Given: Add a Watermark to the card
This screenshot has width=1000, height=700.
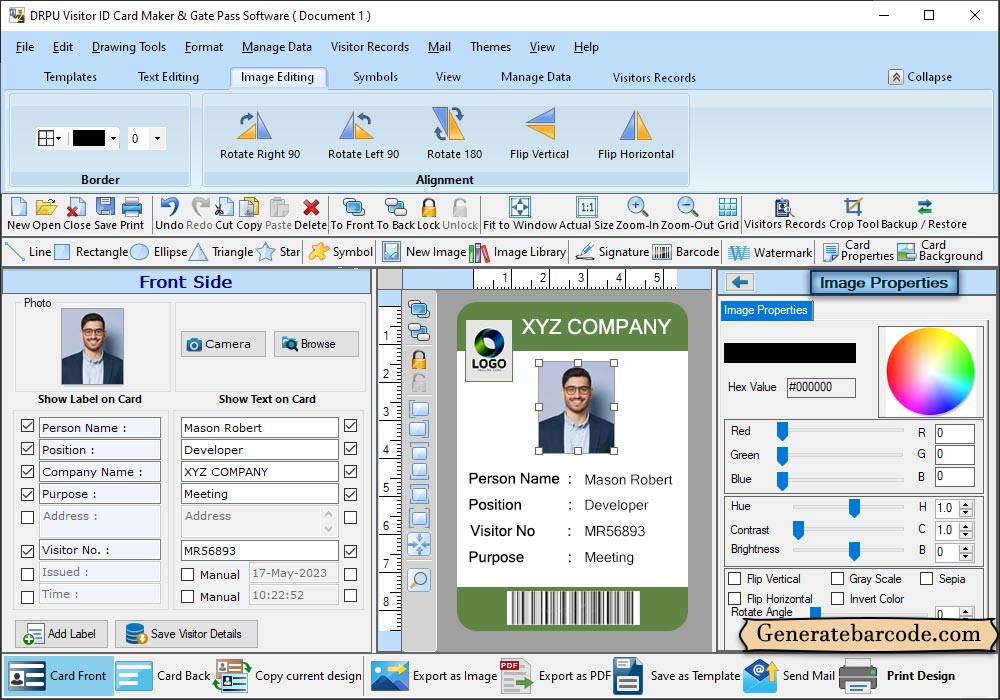Looking at the screenshot, I should [x=770, y=252].
